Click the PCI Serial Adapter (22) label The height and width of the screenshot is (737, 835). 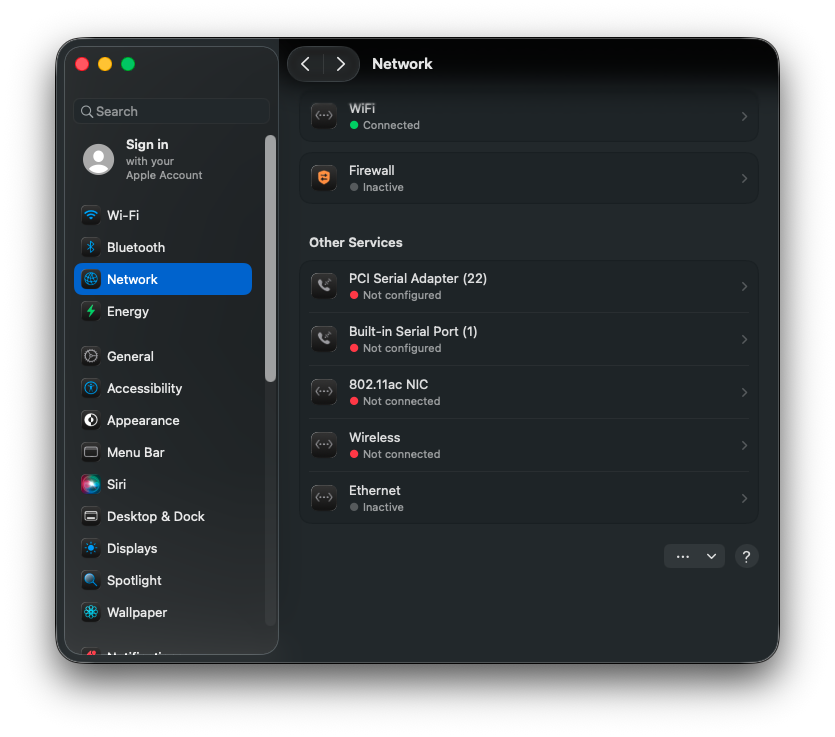(418, 279)
